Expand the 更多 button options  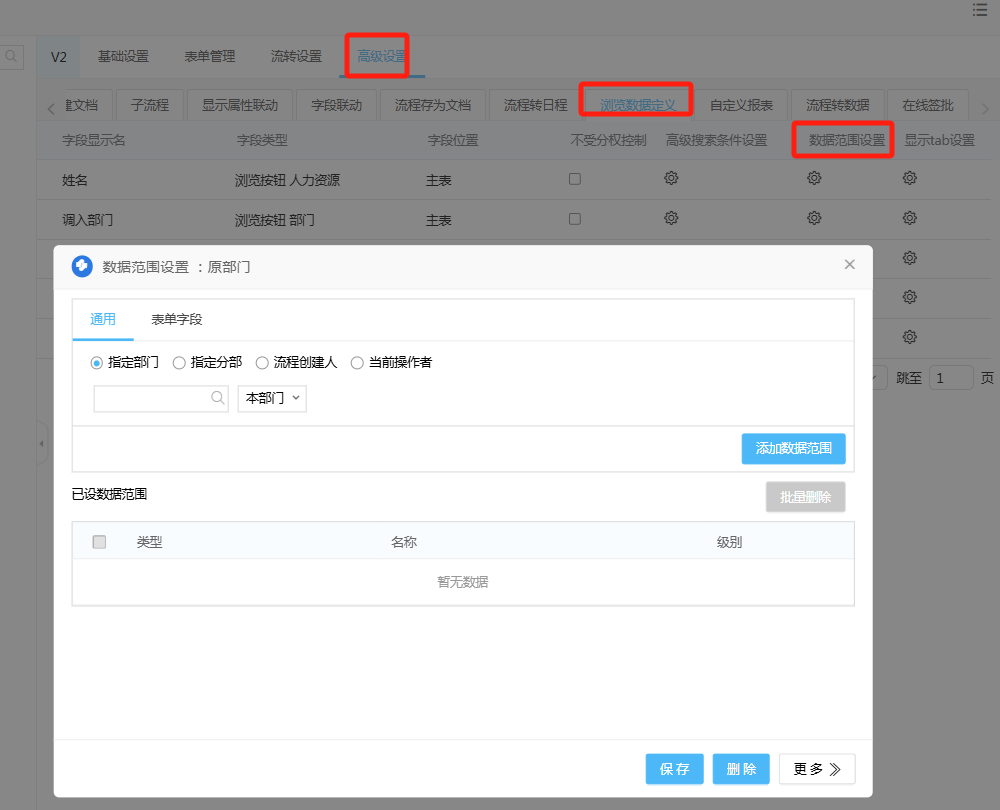816,769
